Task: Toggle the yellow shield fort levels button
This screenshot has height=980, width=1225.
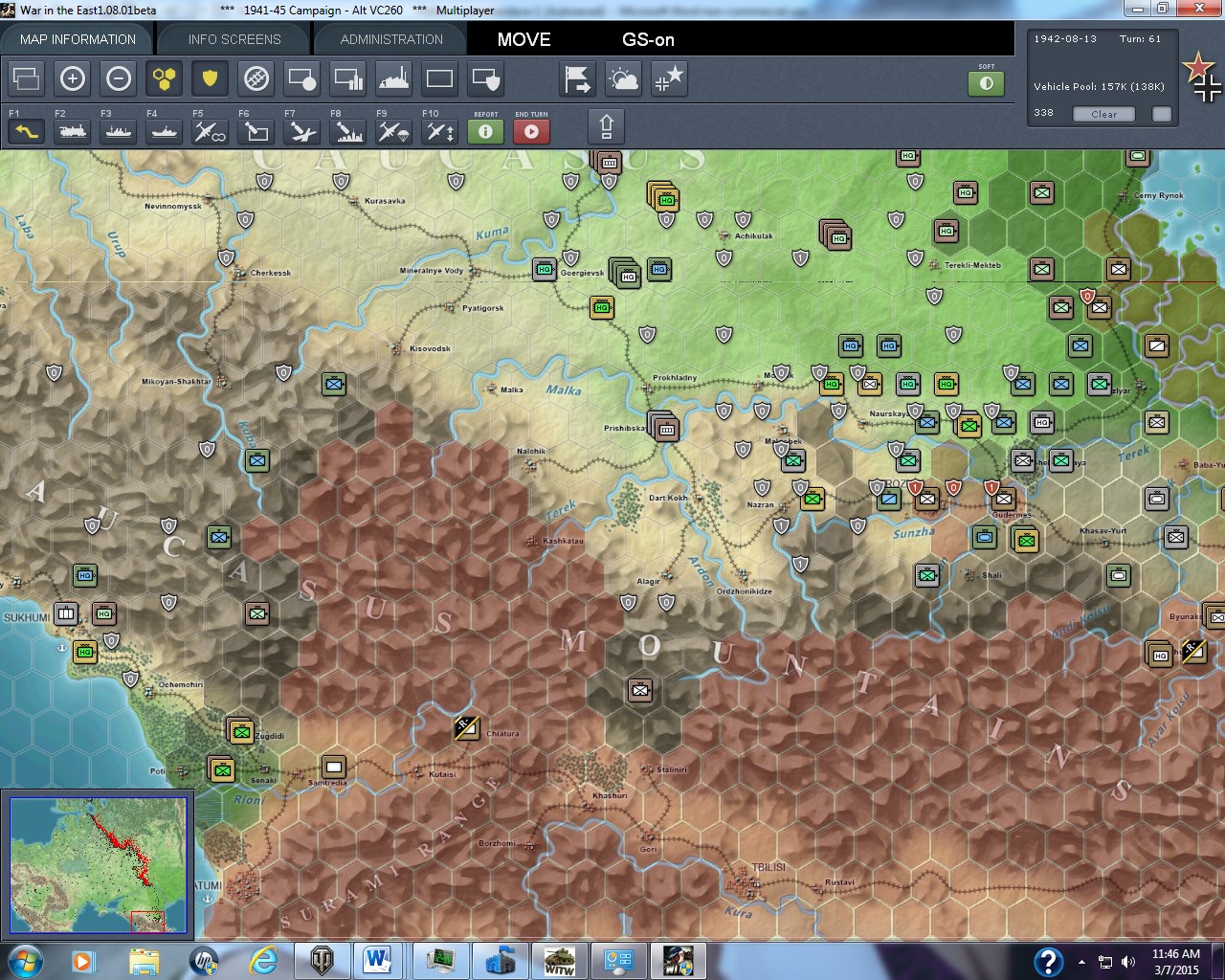Action: (211, 78)
